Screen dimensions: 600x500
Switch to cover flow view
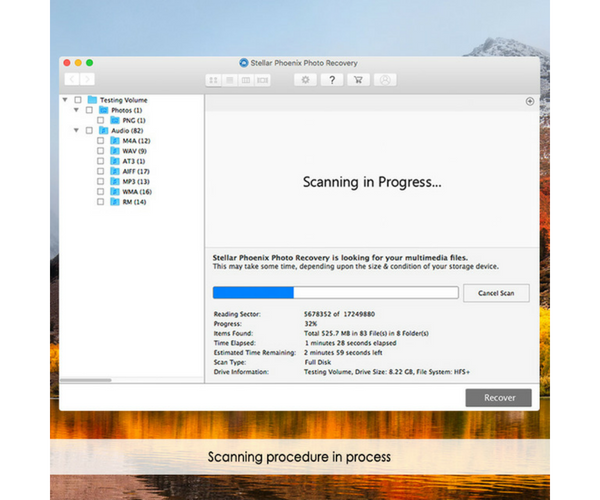(262, 80)
